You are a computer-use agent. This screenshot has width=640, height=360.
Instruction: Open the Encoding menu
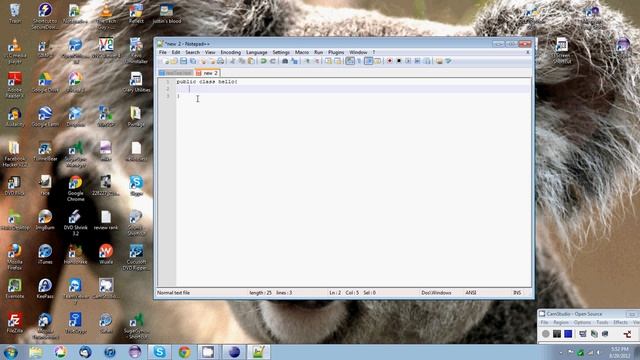231,52
